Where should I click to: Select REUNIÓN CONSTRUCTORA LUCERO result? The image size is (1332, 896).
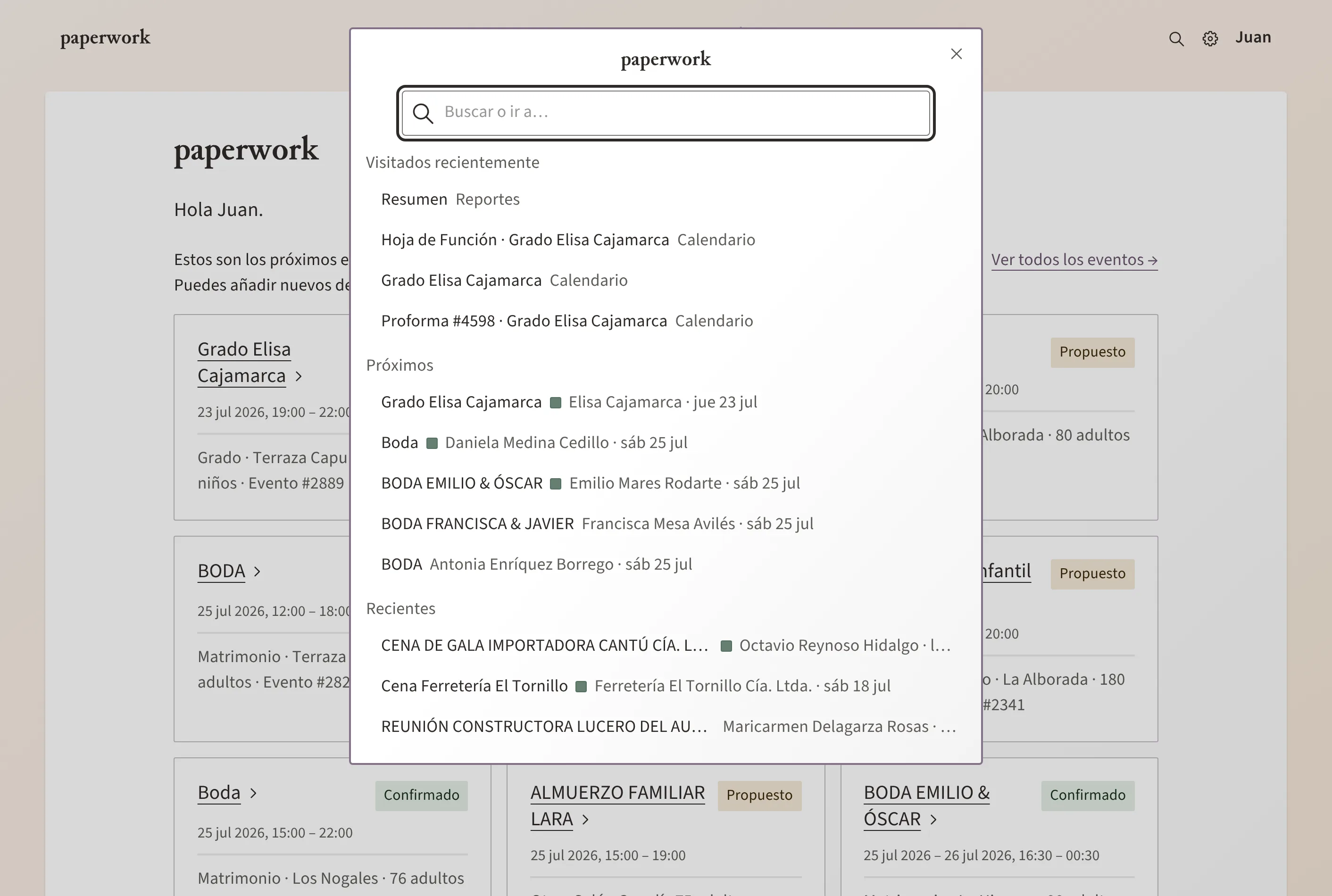click(x=666, y=727)
